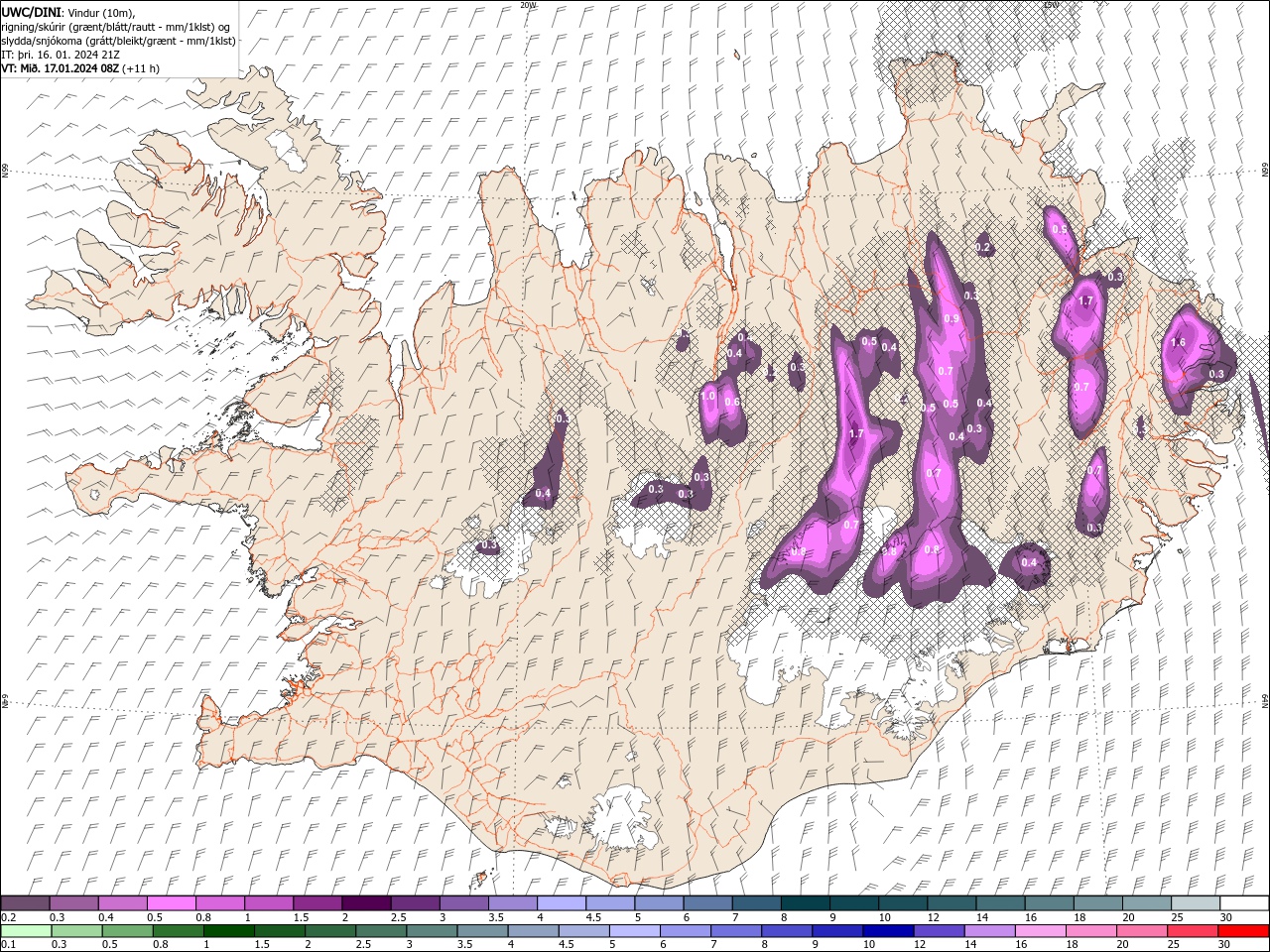Click the pale green 0.1 rain-scale swatch
The height and width of the screenshot is (952, 1270).
pyautogui.click(x=27, y=931)
